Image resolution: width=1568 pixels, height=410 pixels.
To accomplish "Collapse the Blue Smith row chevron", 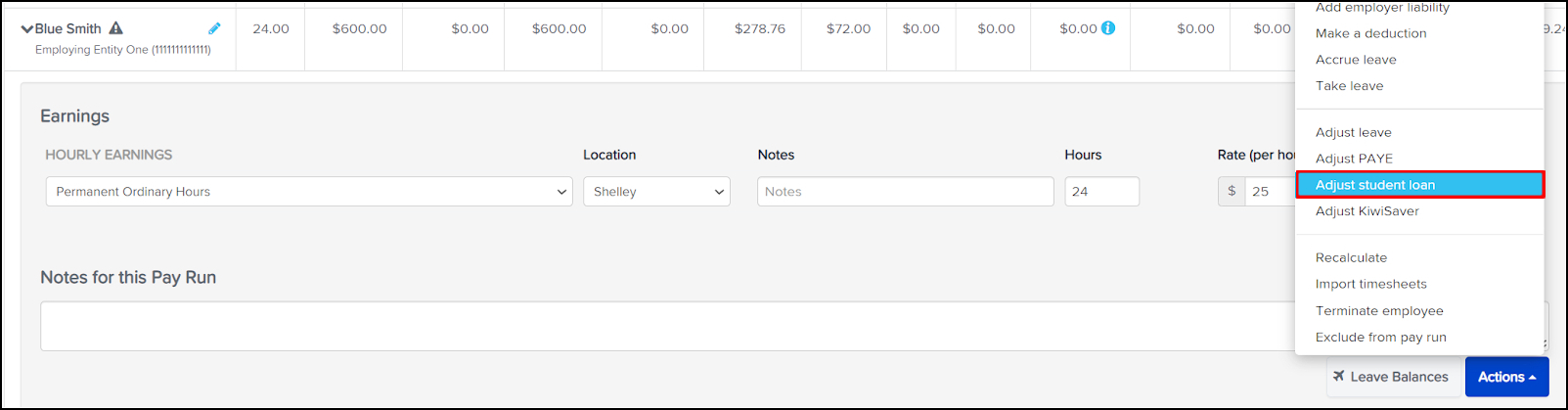I will click(x=26, y=29).
